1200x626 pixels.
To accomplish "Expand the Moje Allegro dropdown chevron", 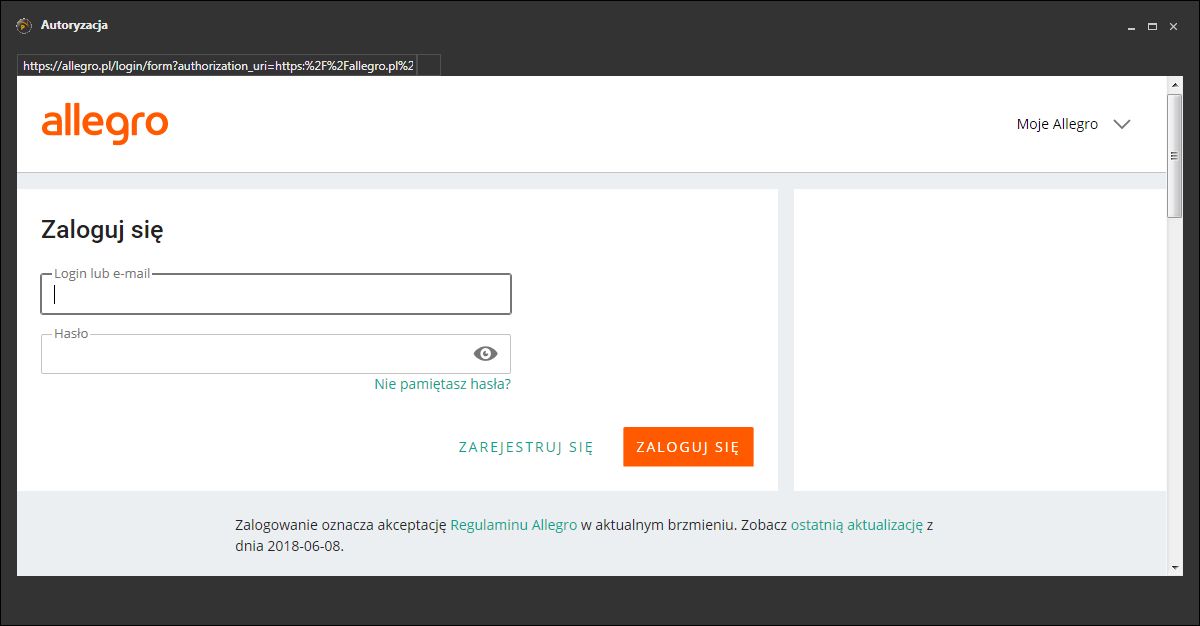I will coord(1122,125).
